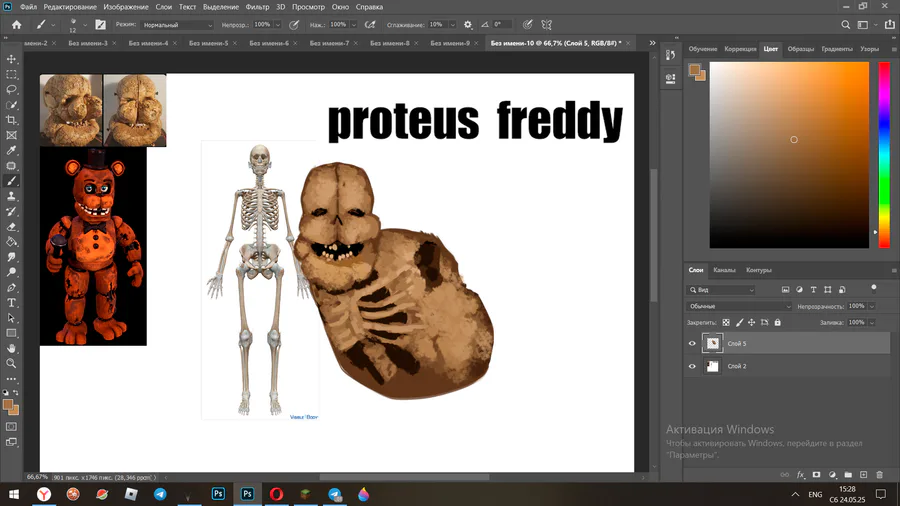The image size is (900, 506).
Task: Select the Brush tool in left toolbar
Action: point(11,181)
